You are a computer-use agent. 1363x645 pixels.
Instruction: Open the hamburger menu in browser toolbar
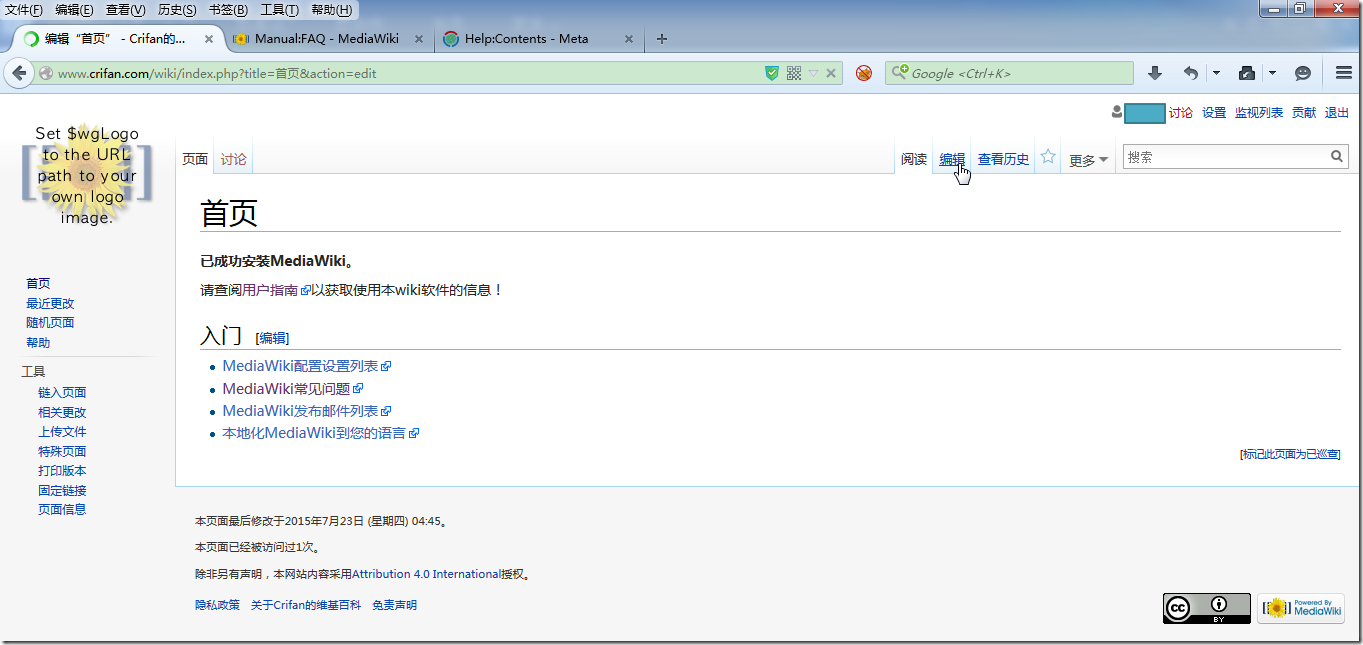[1344, 73]
